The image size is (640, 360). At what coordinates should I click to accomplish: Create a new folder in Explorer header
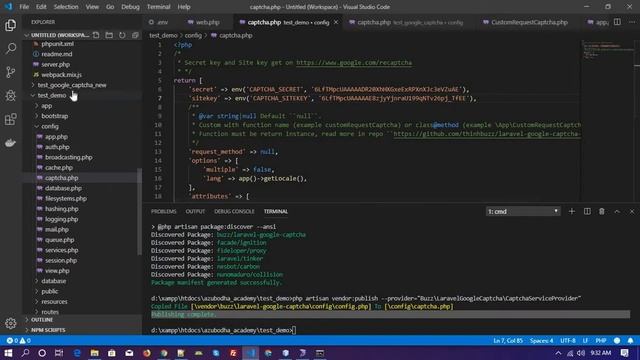click(109, 35)
